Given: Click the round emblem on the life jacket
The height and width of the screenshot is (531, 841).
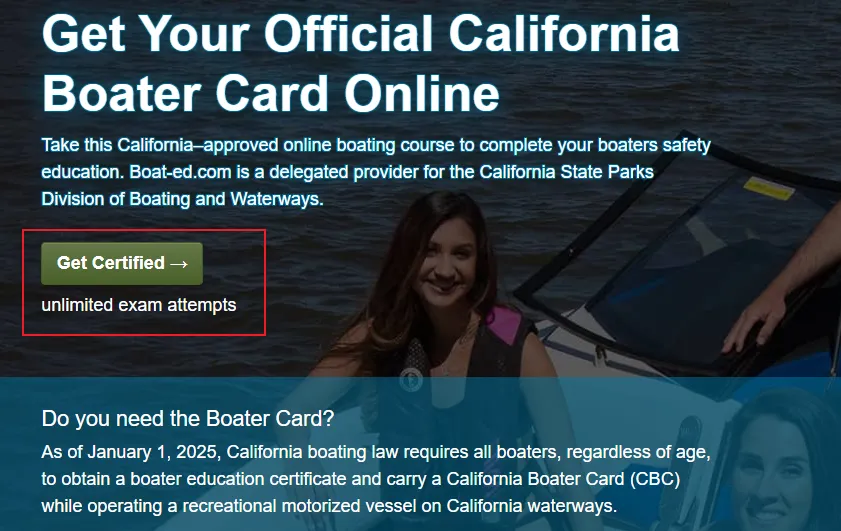Looking at the screenshot, I should (x=411, y=380).
